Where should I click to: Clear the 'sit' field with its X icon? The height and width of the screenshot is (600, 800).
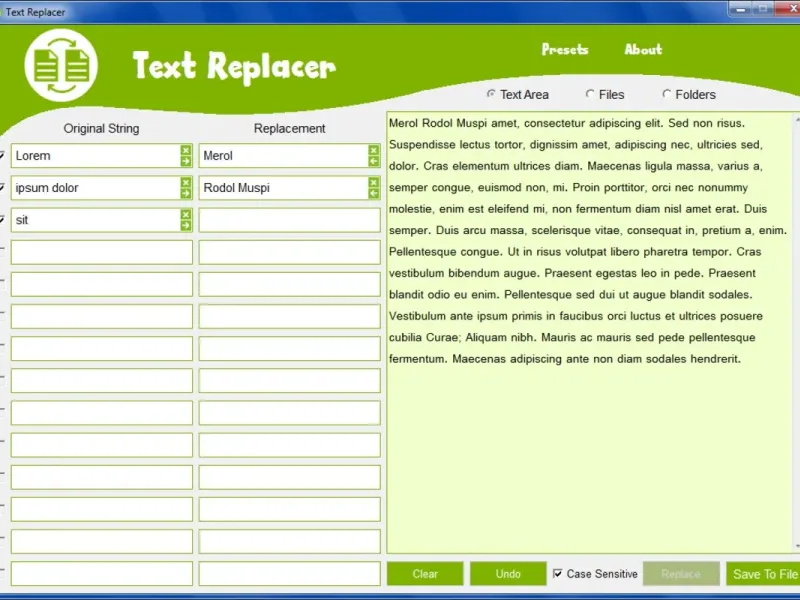186,214
